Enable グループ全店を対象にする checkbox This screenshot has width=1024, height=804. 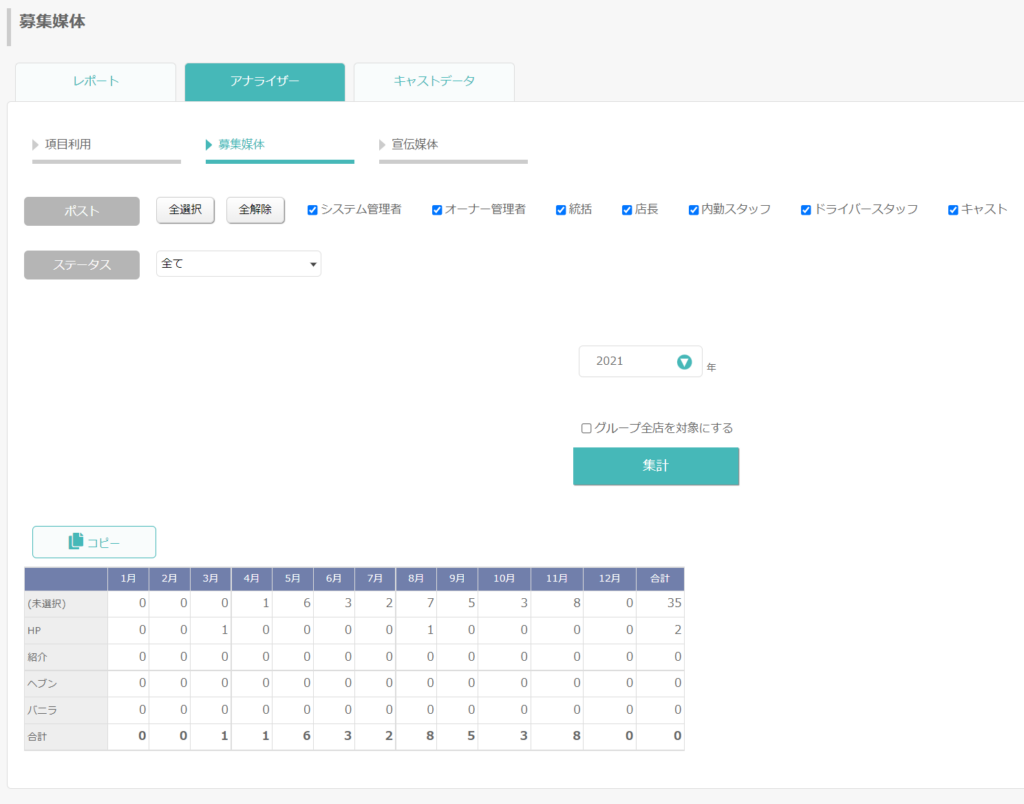(x=586, y=428)
